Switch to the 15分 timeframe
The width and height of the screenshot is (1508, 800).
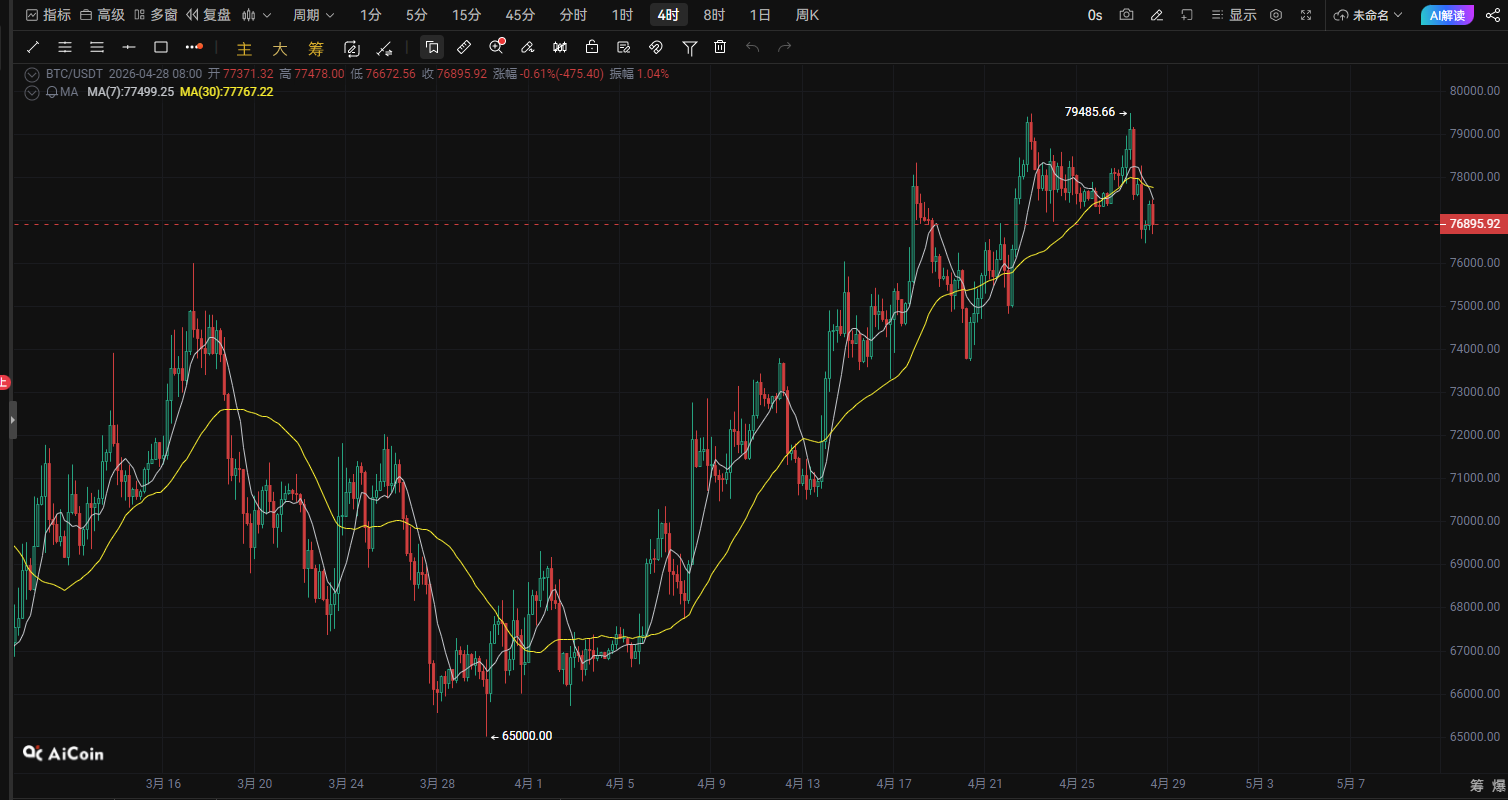[x=466, y=15]
